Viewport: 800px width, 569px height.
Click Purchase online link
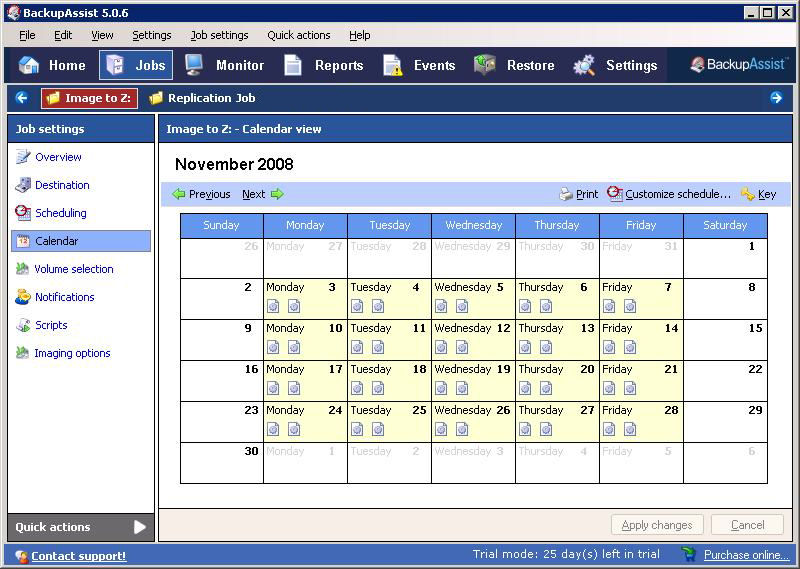click(746, 555)
